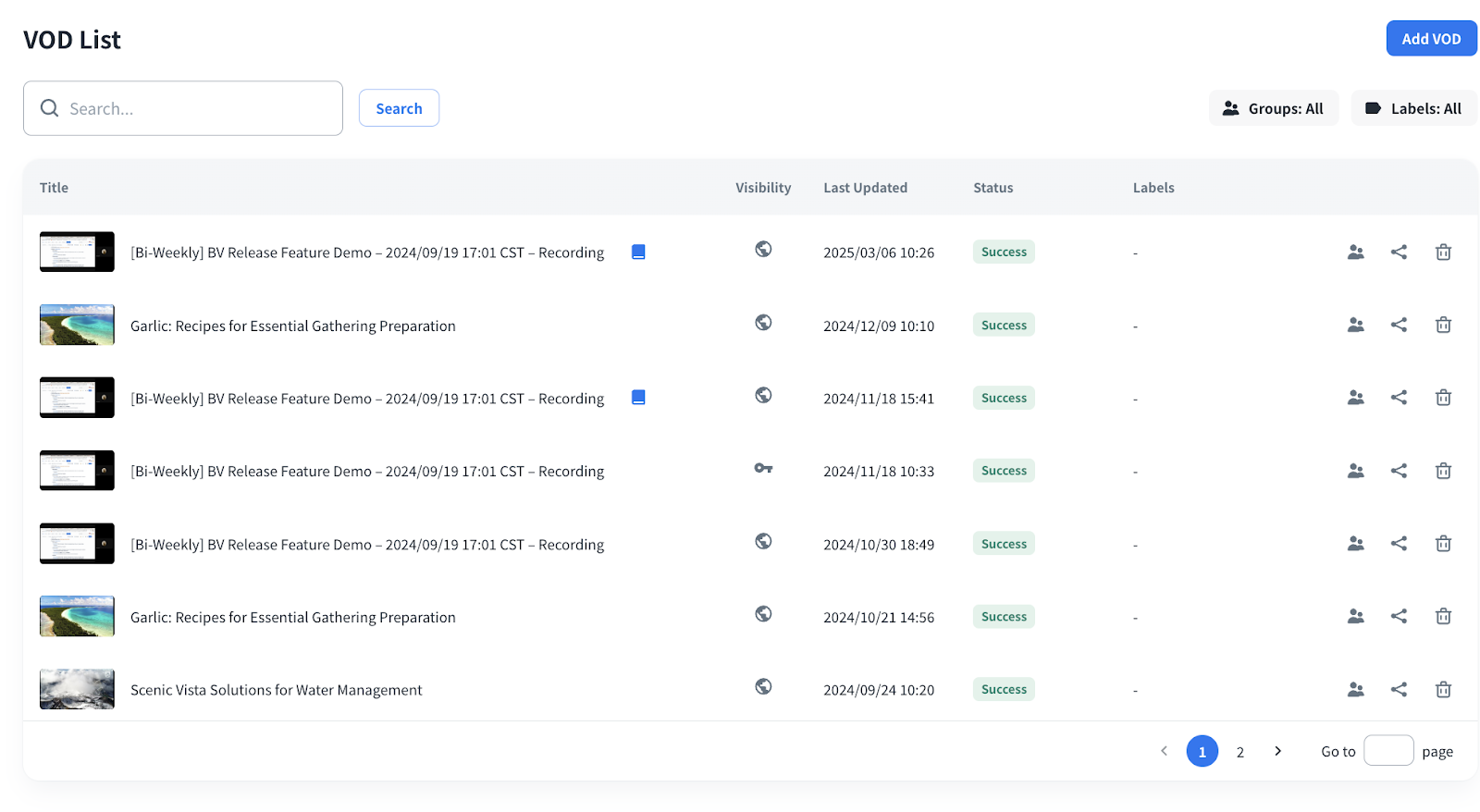Screen dimensions: 1480x812
Task: Focus the Go to page number box
Action: click(1387, 751)
